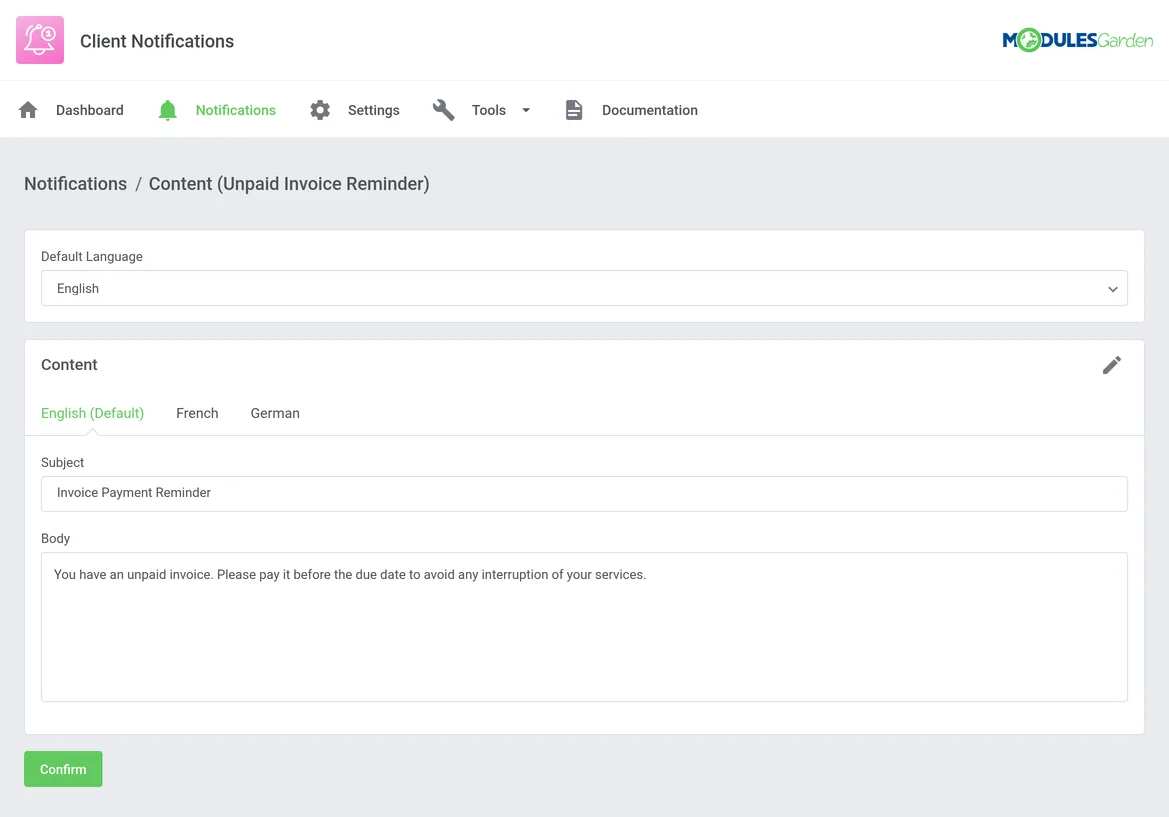Click the Subject input field
This screenshot has width=1169, height=817.
point(584,493)
